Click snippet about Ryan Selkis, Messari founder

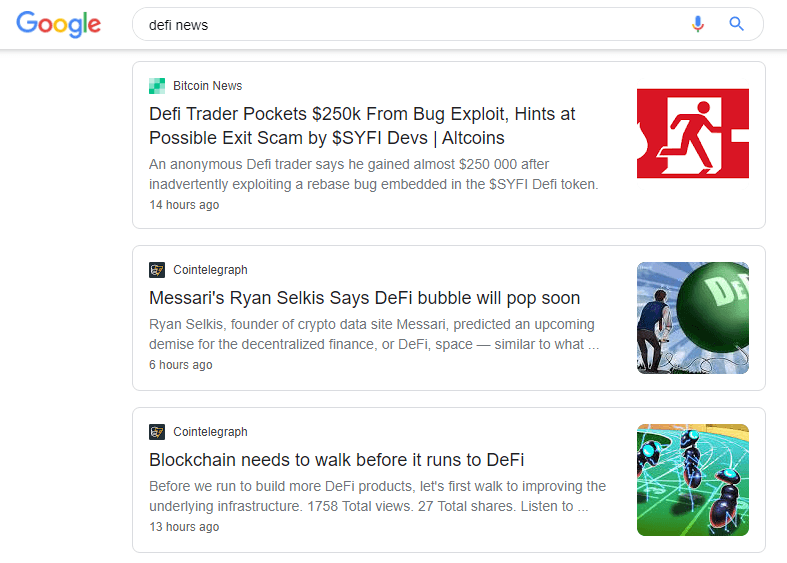tap(374, 334)
